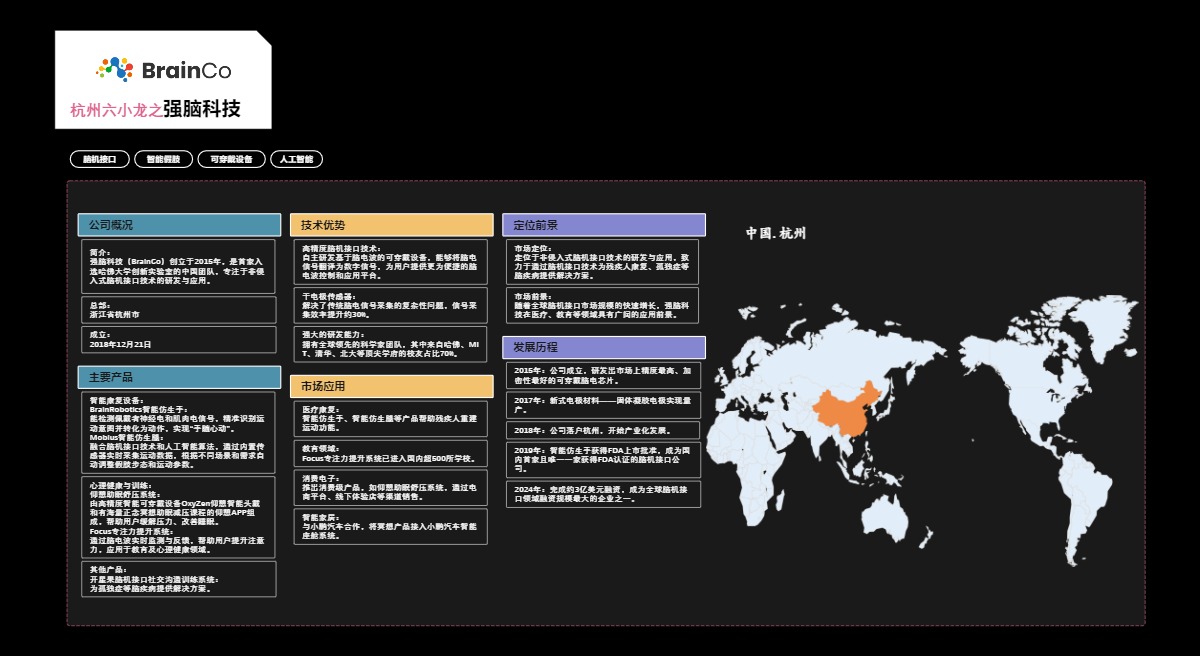
Task: Click the 脑机接口 tag pill
Action: click(x=100, y=159)
